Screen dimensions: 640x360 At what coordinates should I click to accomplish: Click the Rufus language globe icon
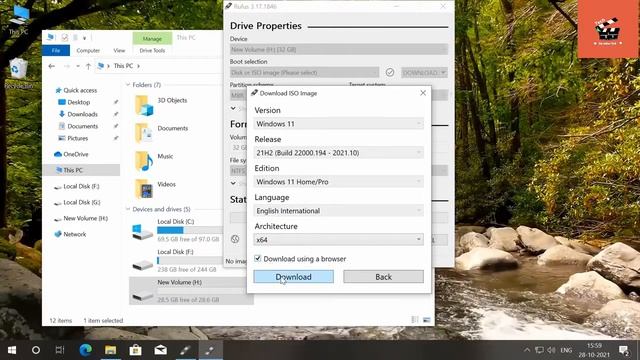click(235, 239)
